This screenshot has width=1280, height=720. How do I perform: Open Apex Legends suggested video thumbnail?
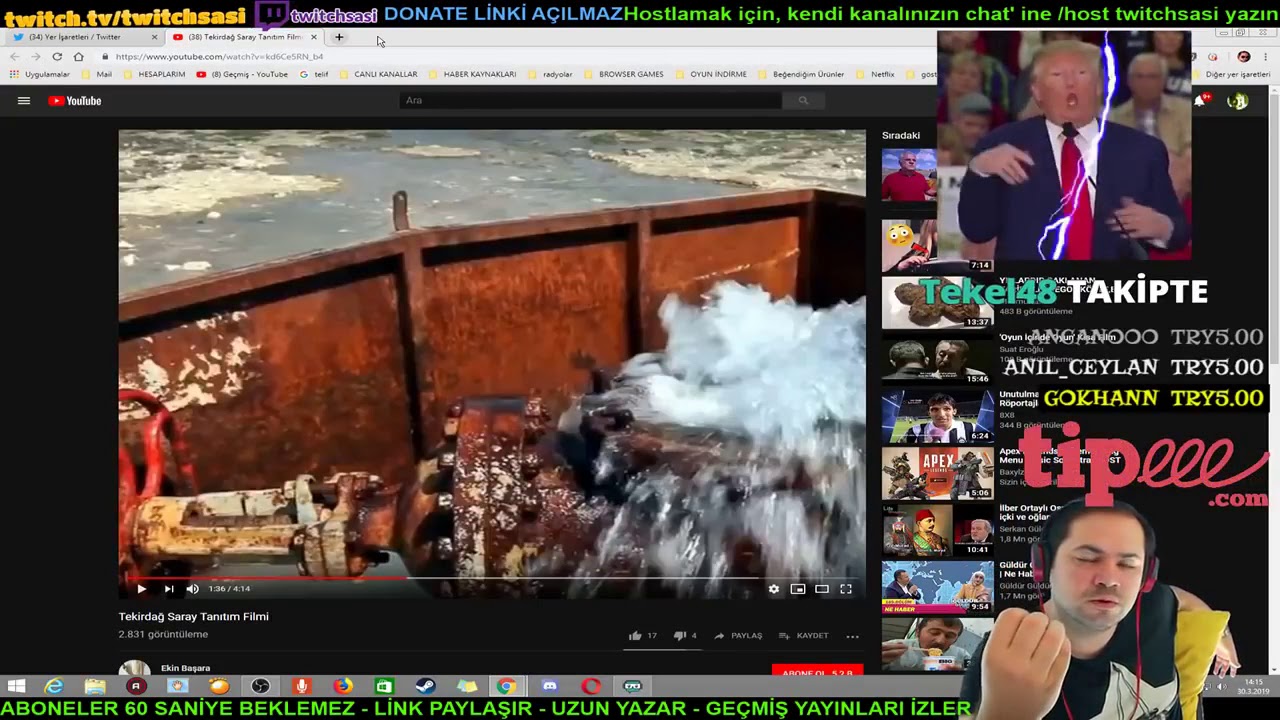click(937, 473)
